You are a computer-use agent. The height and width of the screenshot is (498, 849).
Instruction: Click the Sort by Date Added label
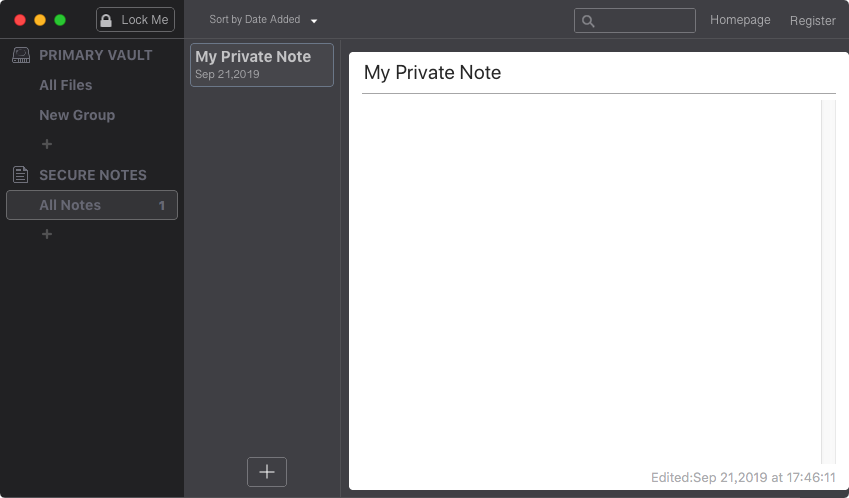coord(254,19)
